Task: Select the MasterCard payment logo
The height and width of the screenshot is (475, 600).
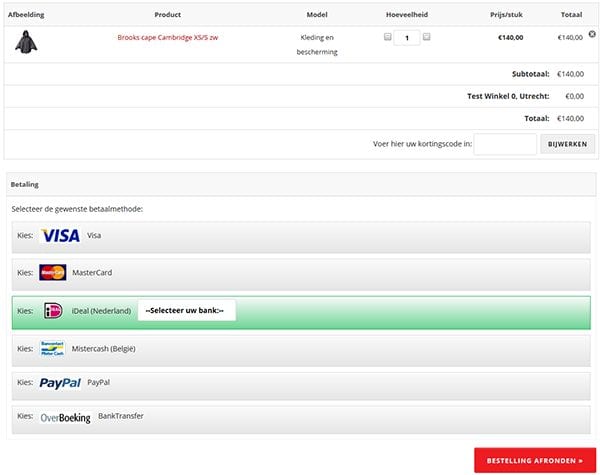Action: coord(53,273)
